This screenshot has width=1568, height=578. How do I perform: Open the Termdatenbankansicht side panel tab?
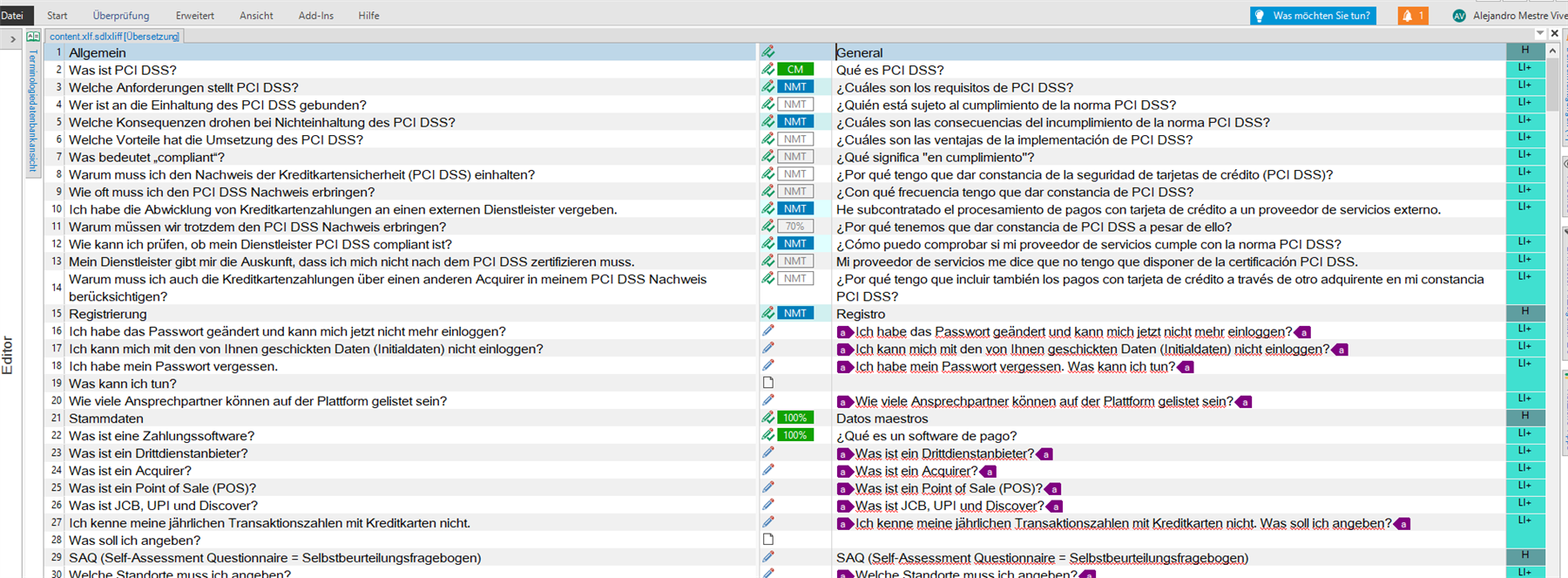33,111
